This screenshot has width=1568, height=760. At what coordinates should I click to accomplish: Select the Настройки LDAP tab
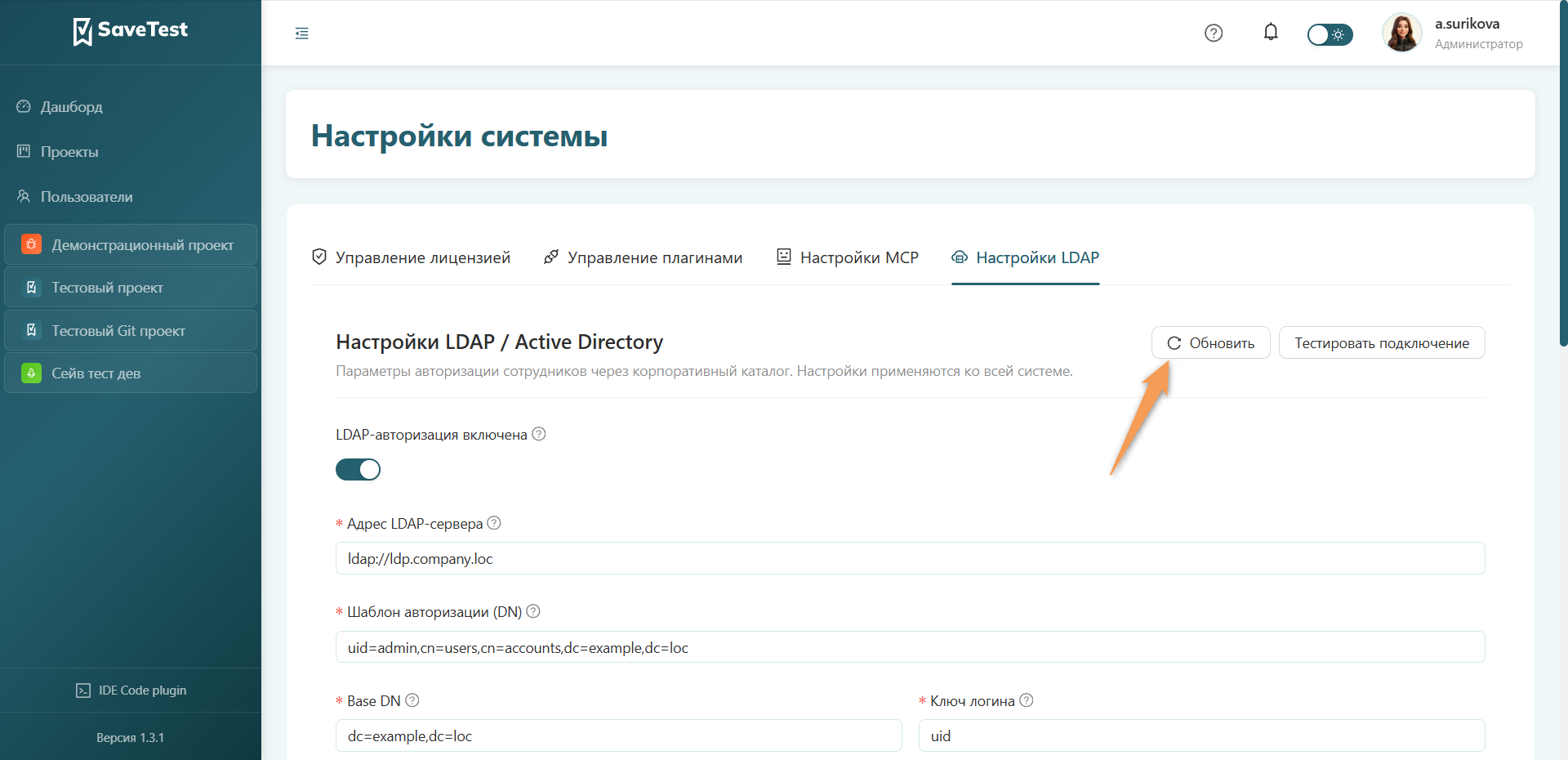(x=1025, y=257)
